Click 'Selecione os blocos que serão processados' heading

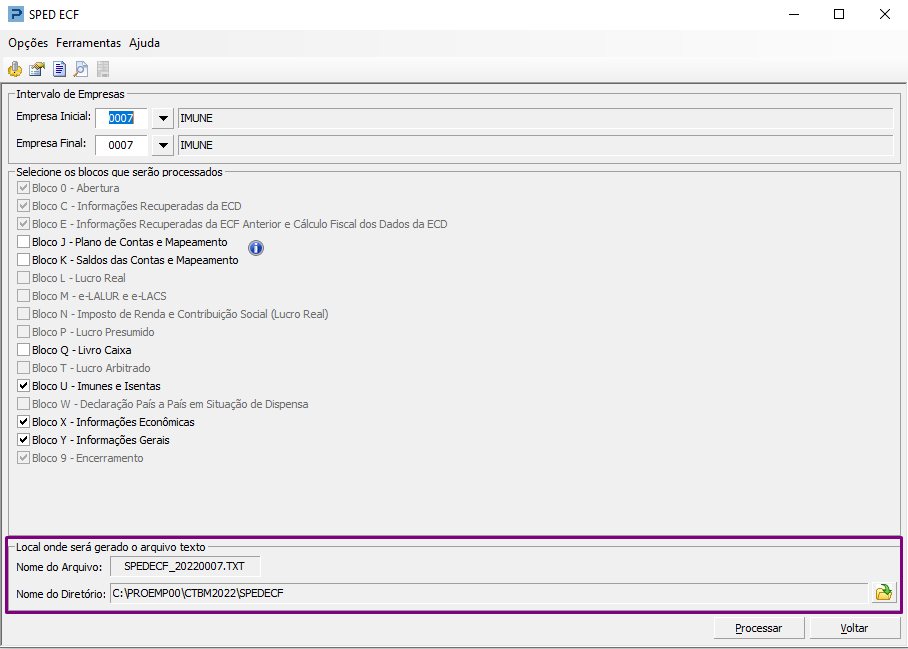pyautogui.click(x=119, y=173)
